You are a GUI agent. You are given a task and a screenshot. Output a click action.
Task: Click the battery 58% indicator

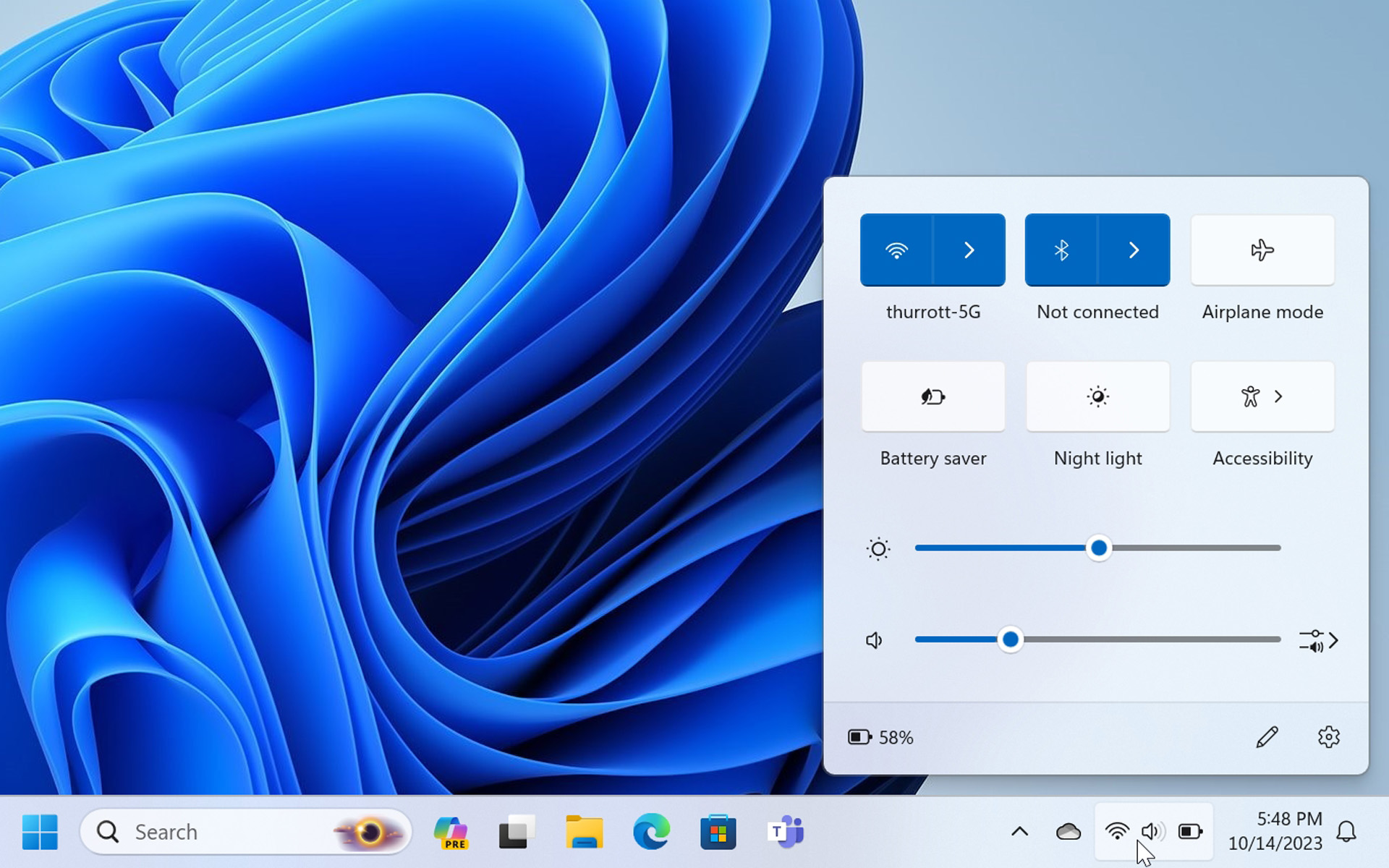coord(880,737)
